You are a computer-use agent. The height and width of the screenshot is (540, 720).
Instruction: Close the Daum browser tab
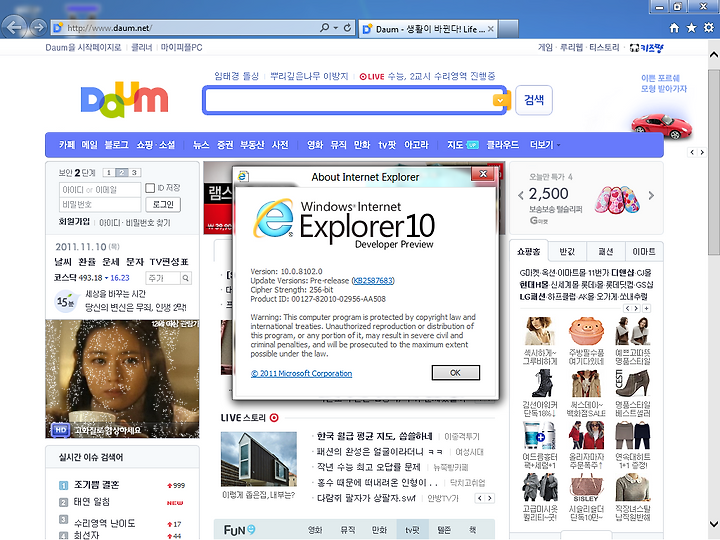(490, 29)
